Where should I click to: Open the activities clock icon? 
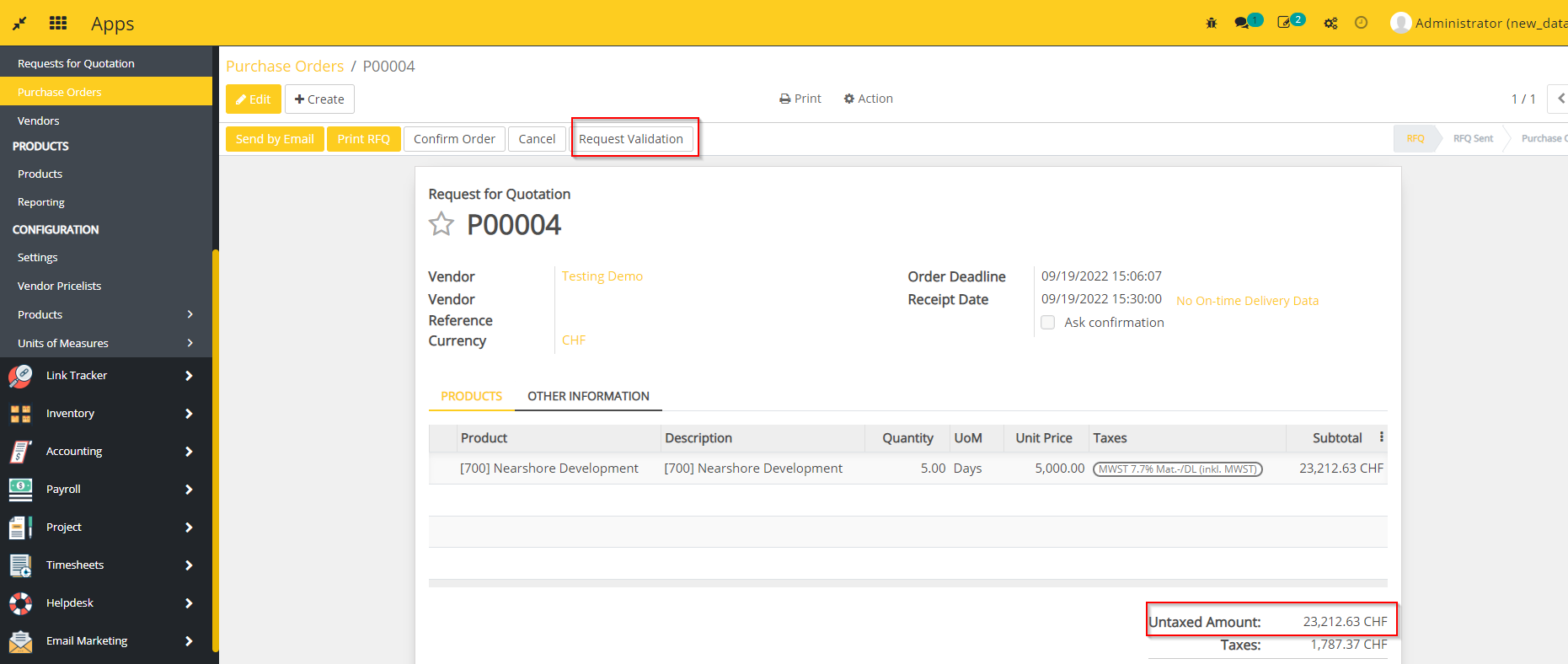[x=1361, y=24]
